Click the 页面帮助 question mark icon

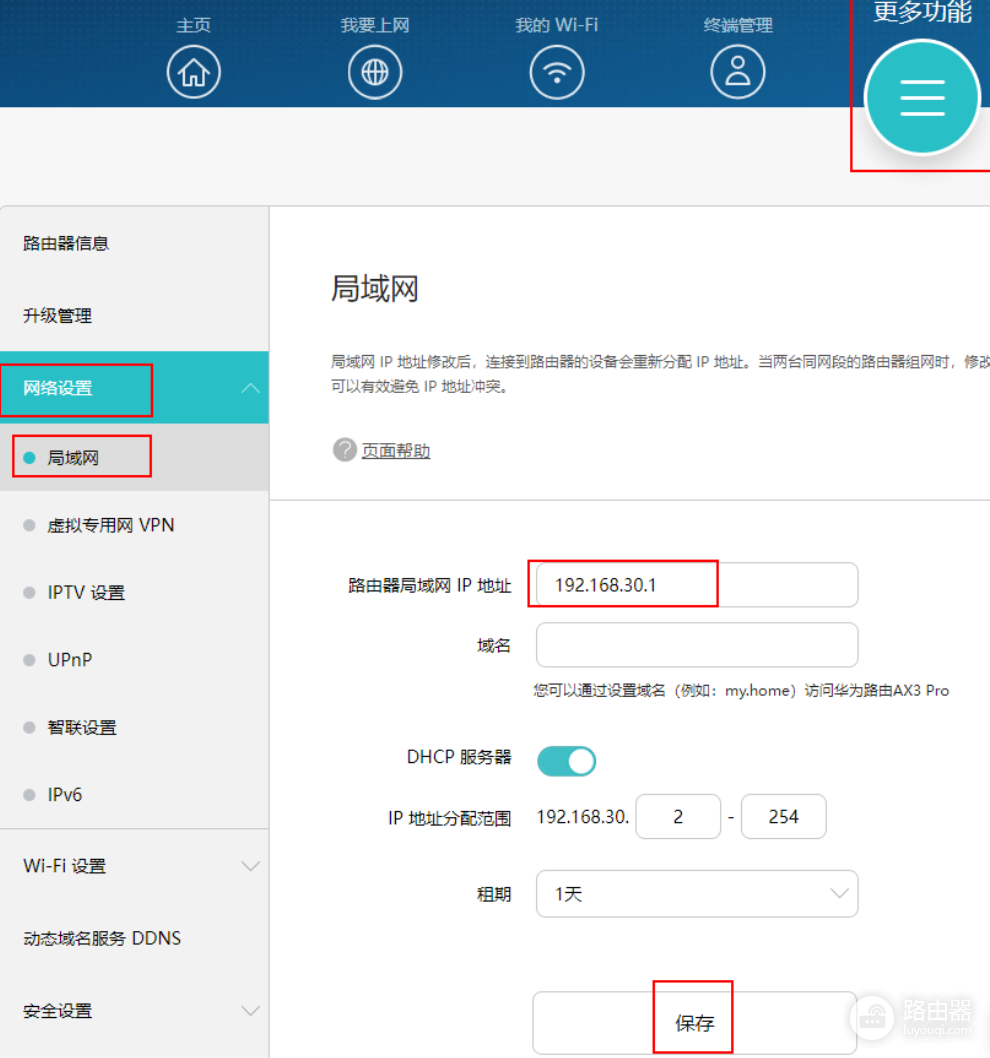[344, 449]
